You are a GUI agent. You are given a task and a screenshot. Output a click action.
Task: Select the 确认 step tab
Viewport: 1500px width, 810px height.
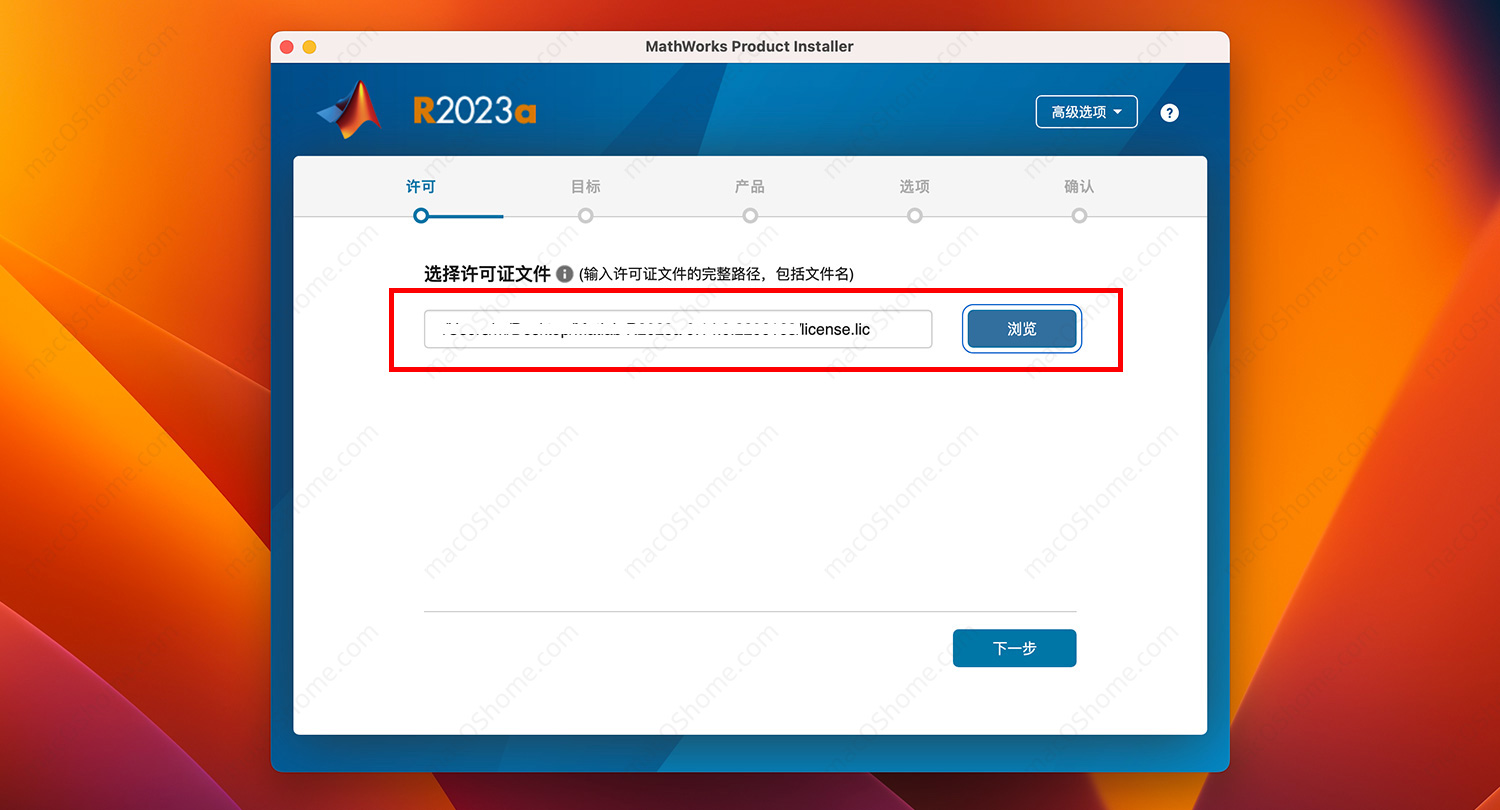pos(1079,186)
